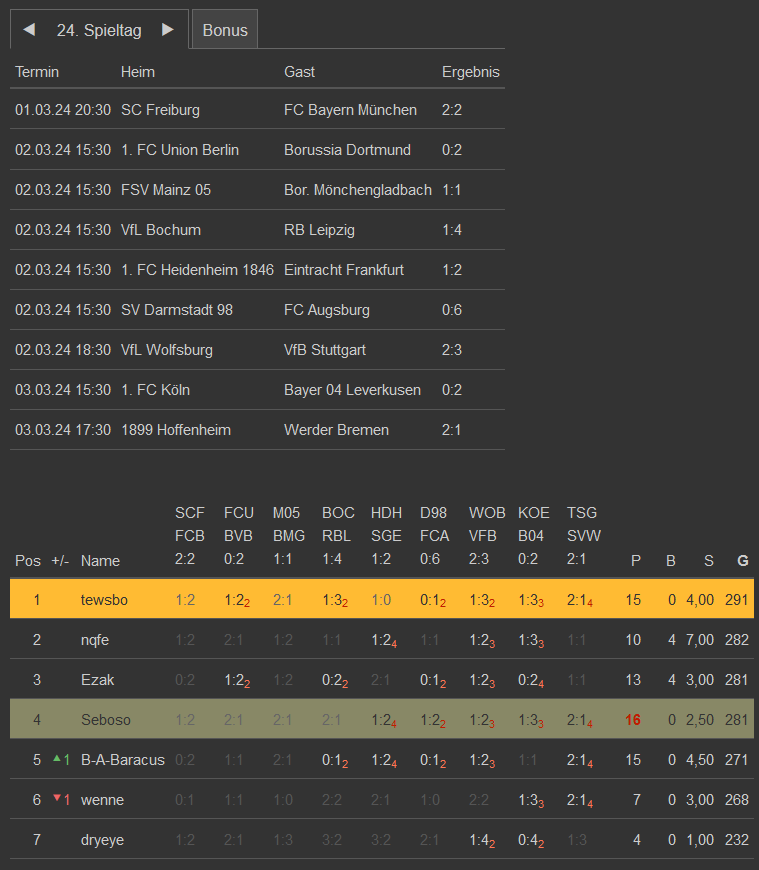This screenshot has width=759, height=870.
Task: Select the 24. Spieltag tab label
Action: (99, 30)
